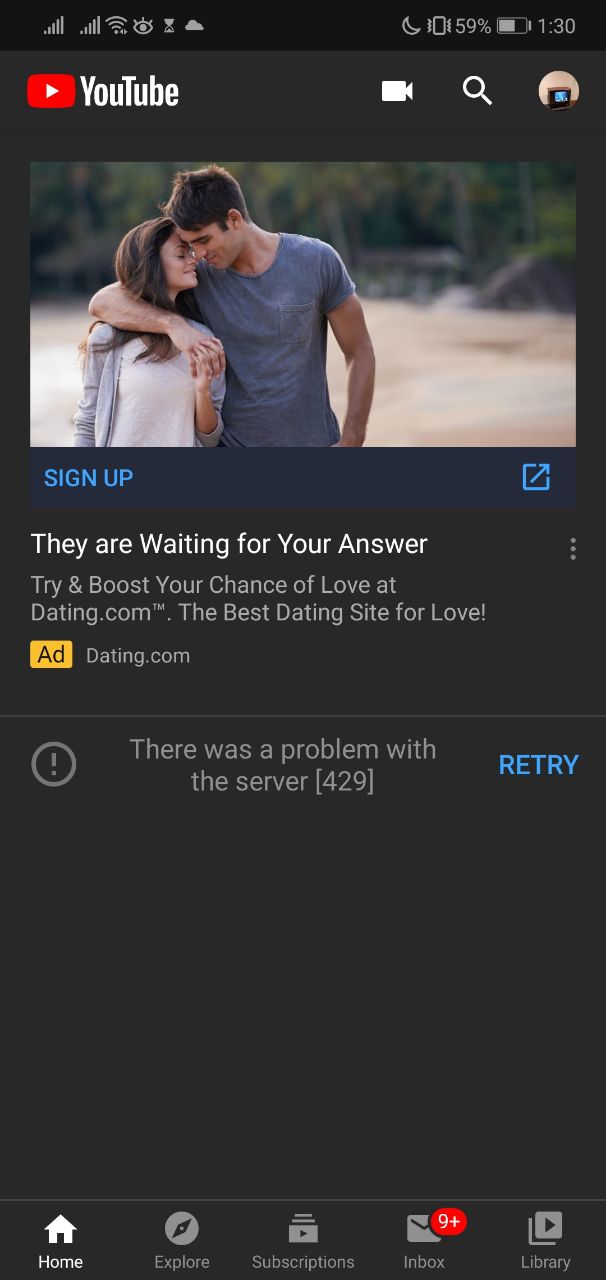Switch to the Explore tab
Viewport: 606px width, 1280px height.
[182, 1241]
